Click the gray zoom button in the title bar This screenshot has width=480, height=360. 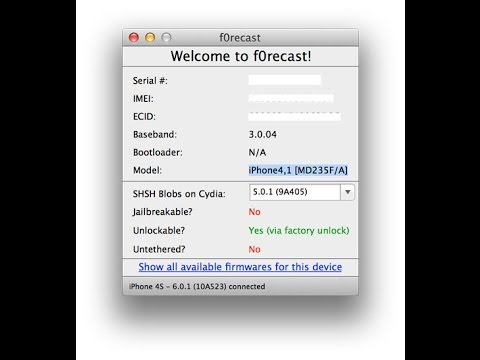166,37
